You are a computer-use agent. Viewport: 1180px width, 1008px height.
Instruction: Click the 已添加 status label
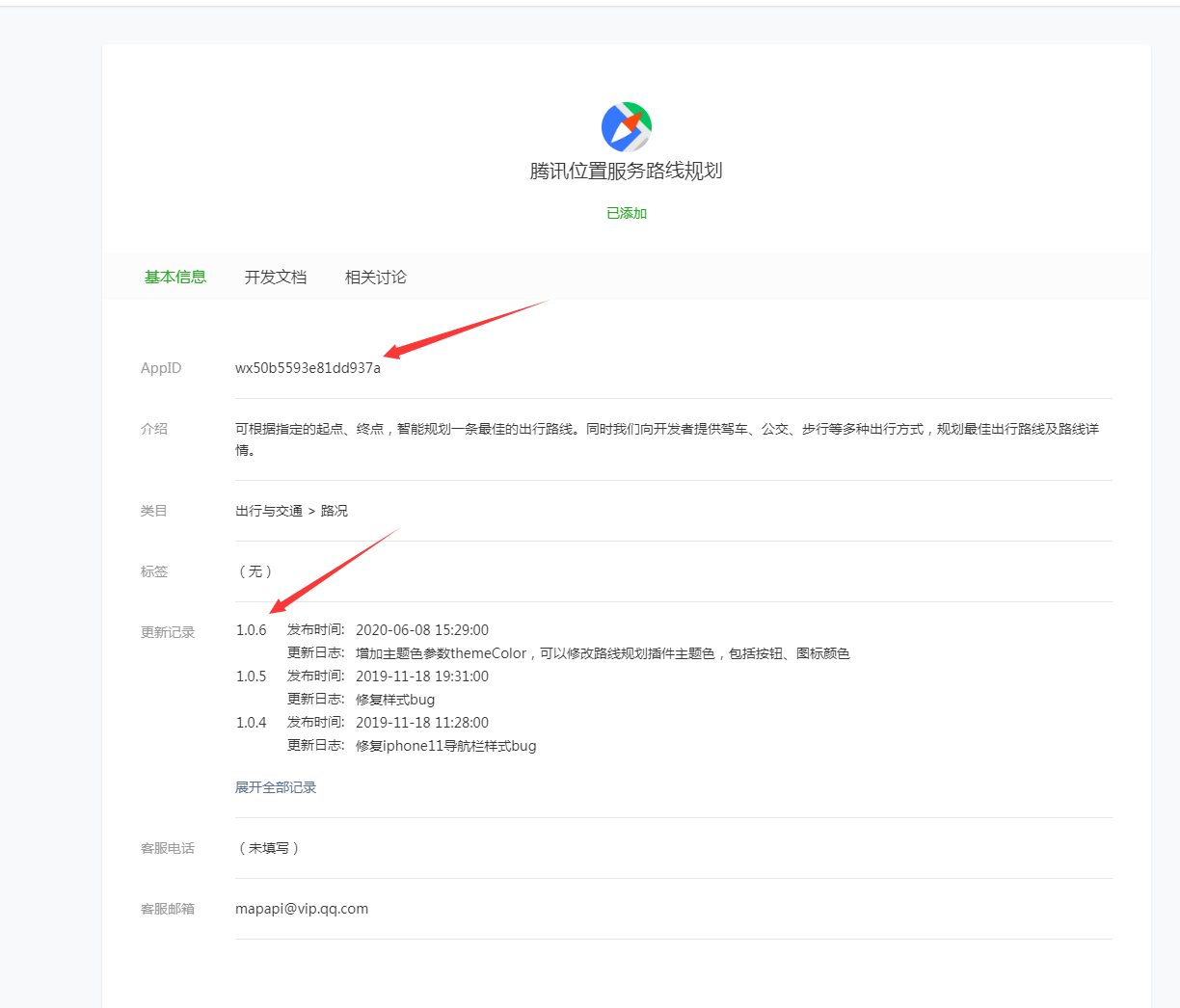[x=627, y=213]
